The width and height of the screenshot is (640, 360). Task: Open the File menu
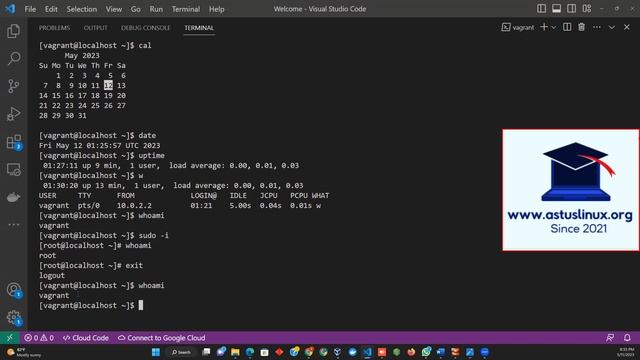click(x=30, y=9)
